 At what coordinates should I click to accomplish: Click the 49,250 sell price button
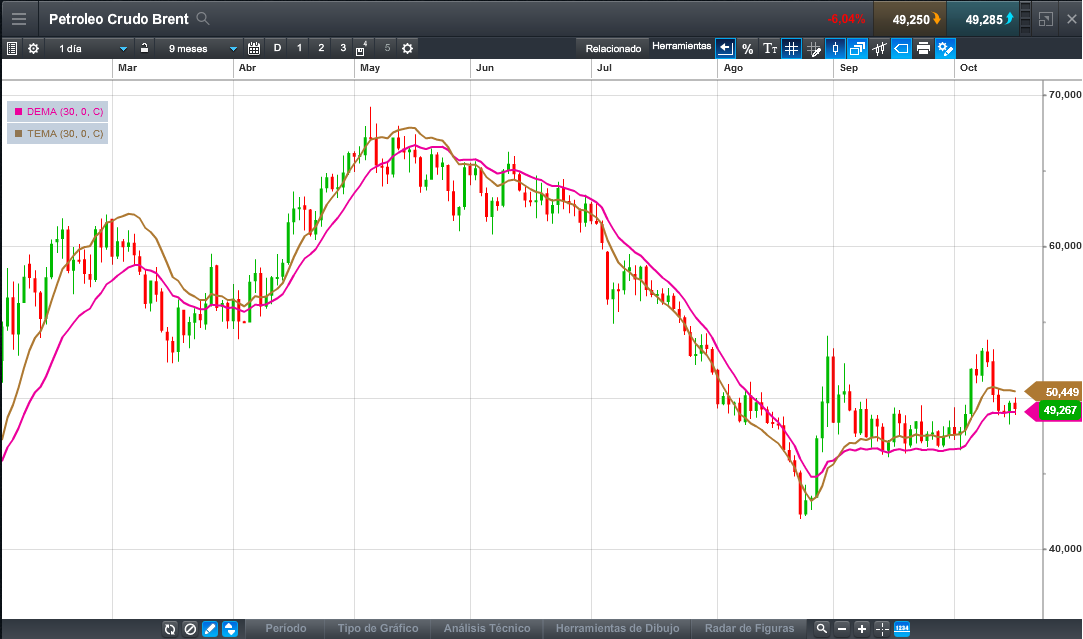point(910,19)
